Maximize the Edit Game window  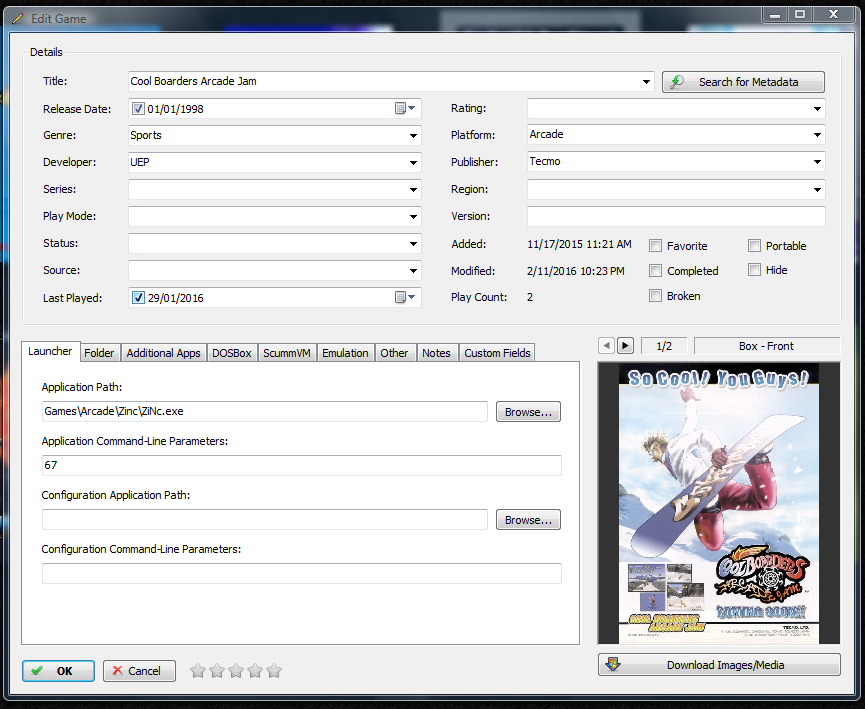[x=799, y=15]
